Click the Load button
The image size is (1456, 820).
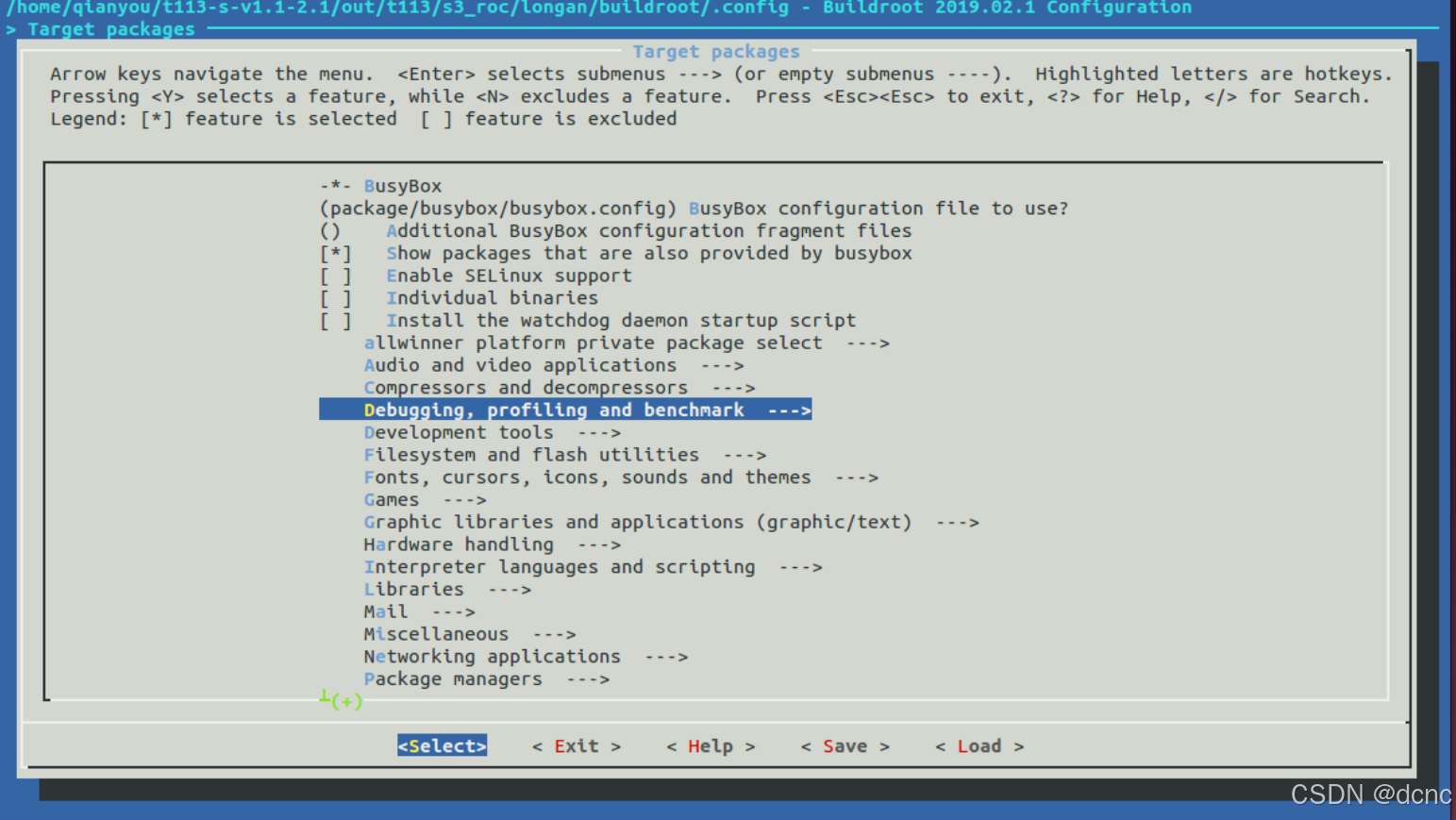click(x=979, y=746)
